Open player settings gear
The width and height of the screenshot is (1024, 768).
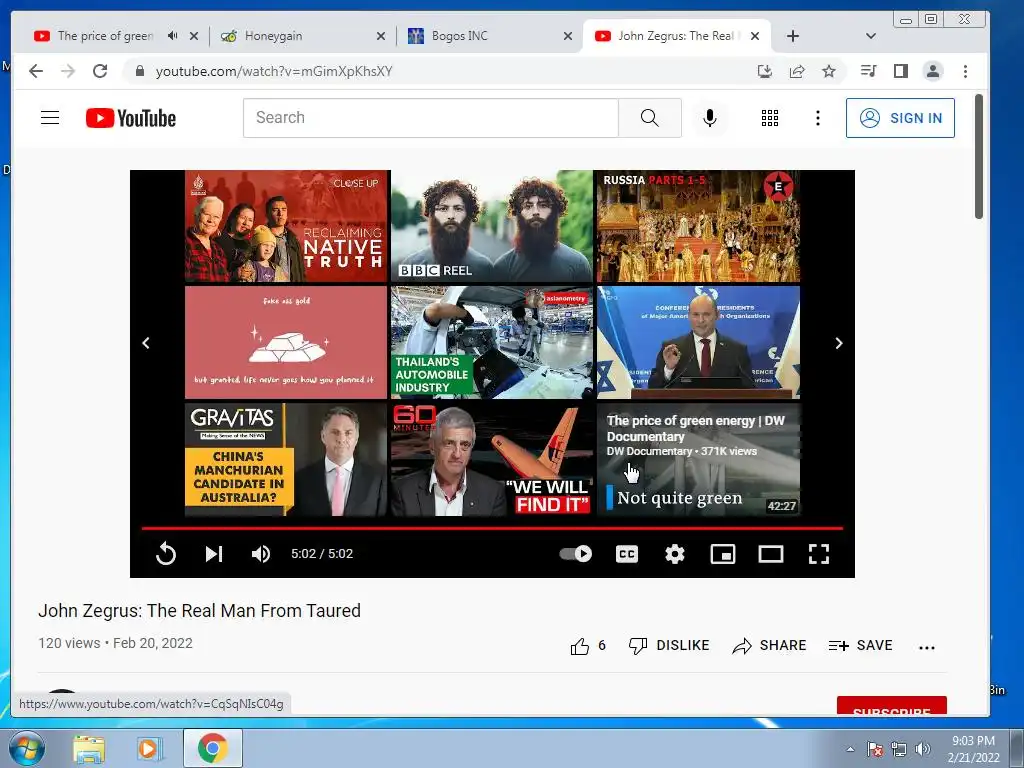[x=675, y=554]
